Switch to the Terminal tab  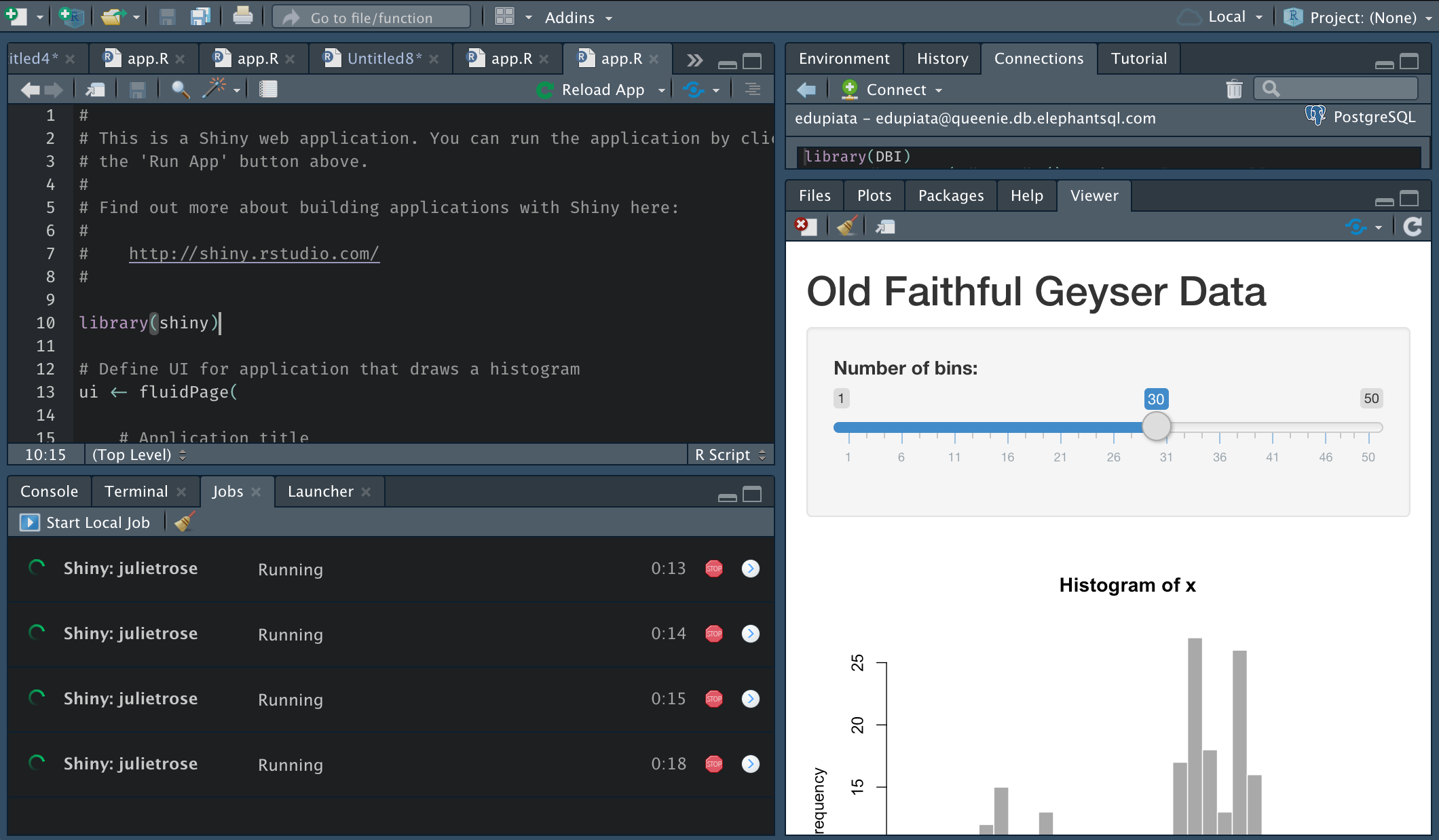click(136, 491)
